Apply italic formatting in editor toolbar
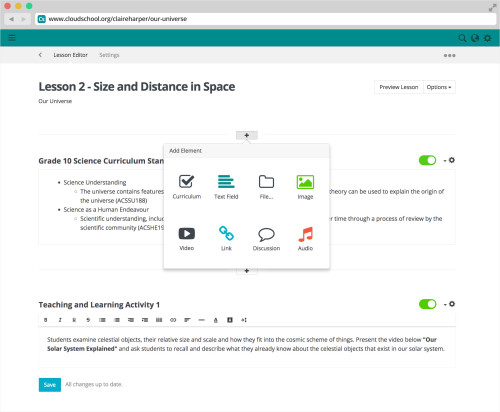The height and width of the screenshot is (412, 500). tap(60, 320)
